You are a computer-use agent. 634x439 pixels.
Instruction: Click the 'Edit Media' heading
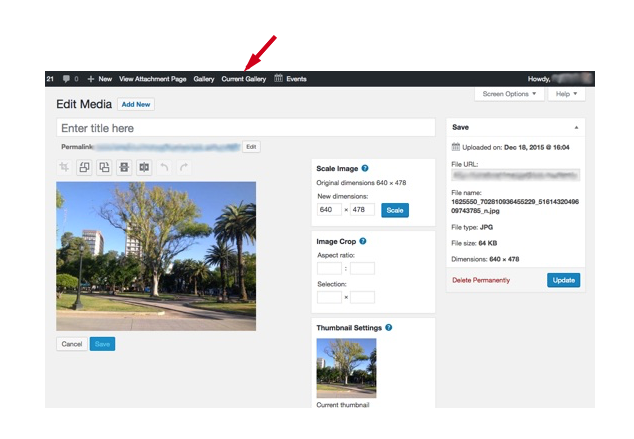tap(84, 104)
